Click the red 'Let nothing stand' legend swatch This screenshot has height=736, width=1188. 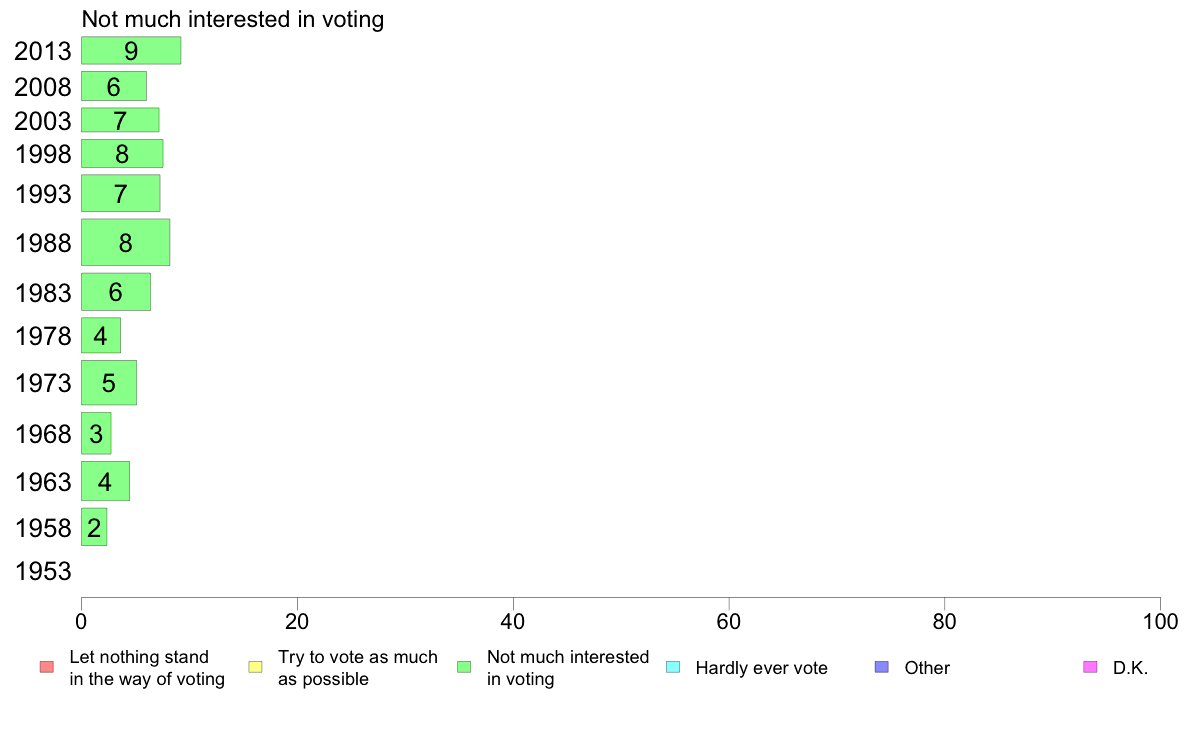pos(47,667)
